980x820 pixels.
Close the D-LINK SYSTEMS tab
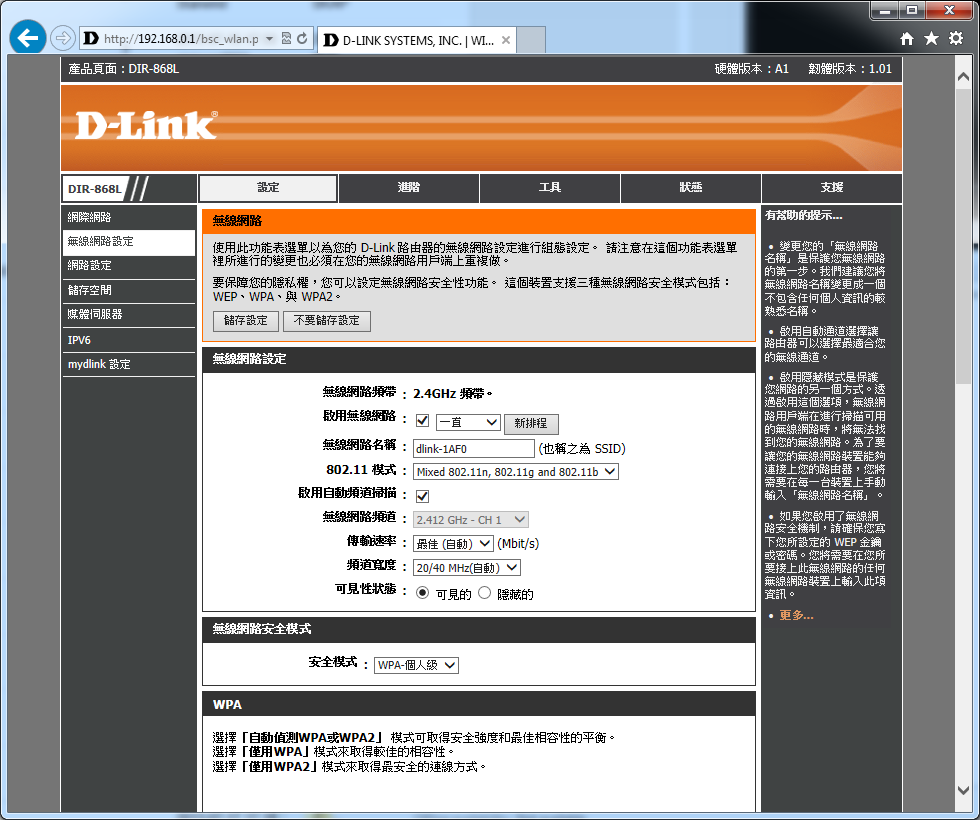click(x=506, y=41)
